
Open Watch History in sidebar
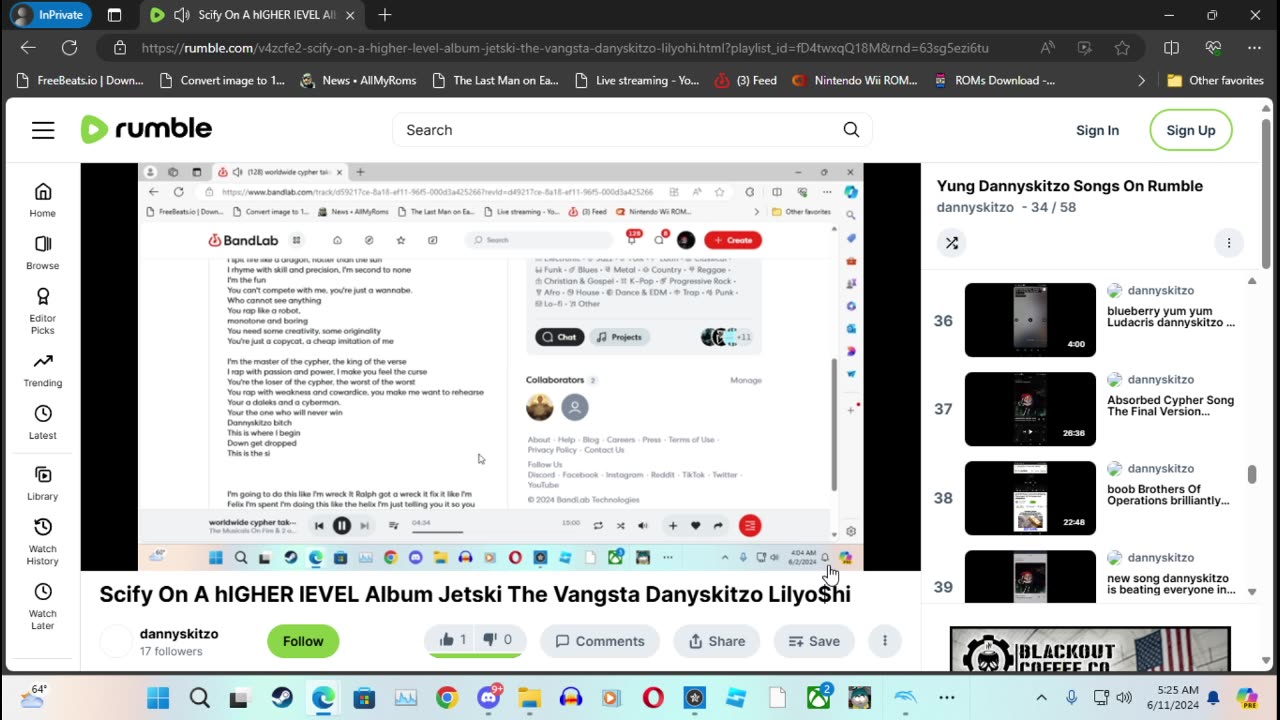42,542
